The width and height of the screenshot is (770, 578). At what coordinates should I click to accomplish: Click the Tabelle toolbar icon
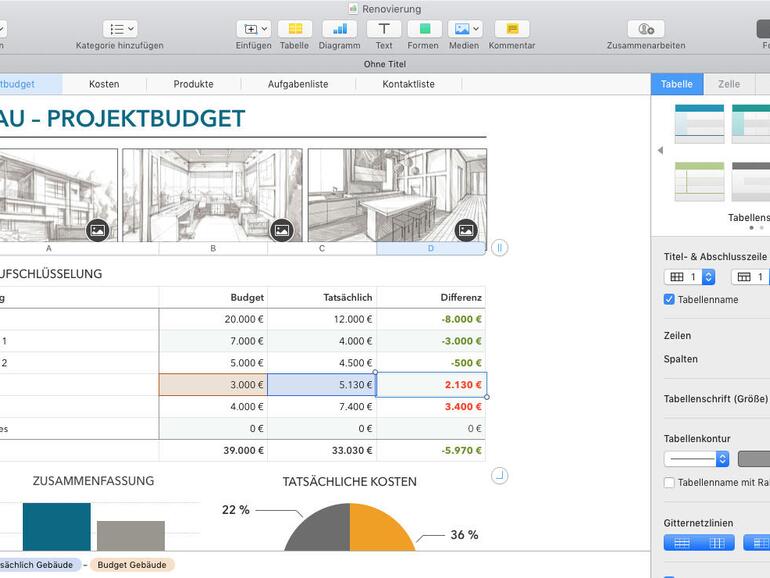(x=294, y=29)
